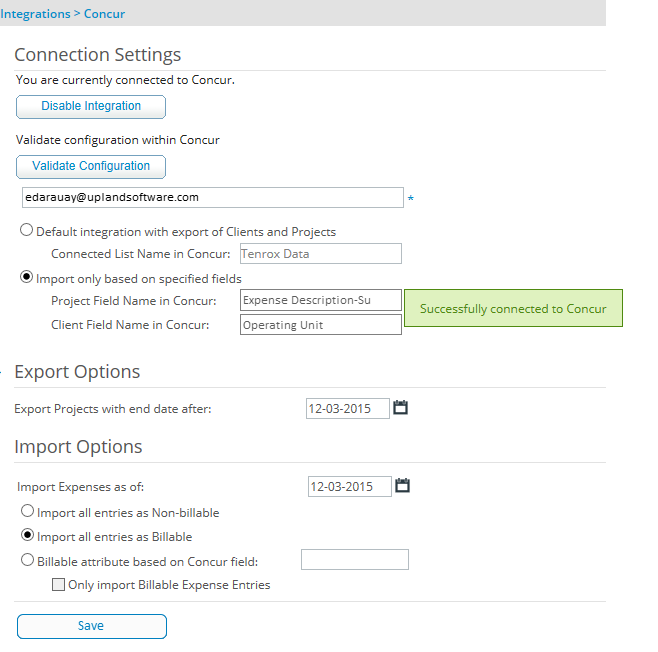Click 'You are currently connected to Concur.' text
The height and width of the screenshot is (652, 658).
tap(125, 80)
